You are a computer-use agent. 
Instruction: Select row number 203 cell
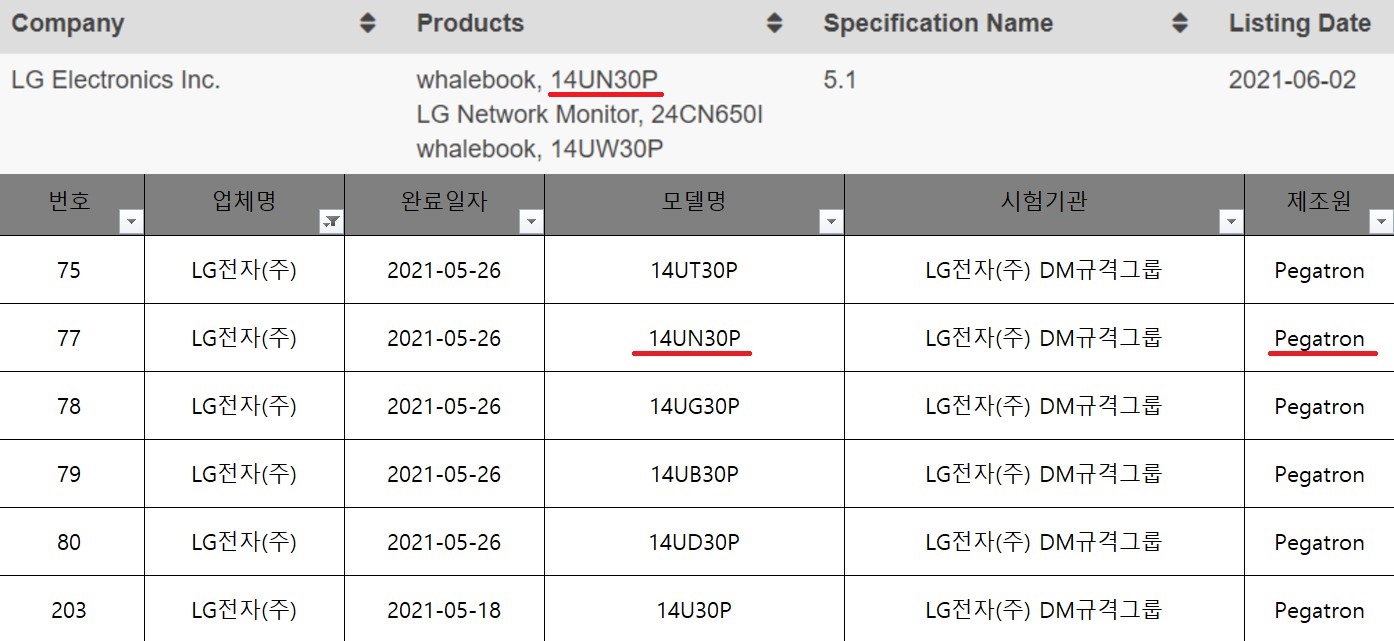coord(69,610)
